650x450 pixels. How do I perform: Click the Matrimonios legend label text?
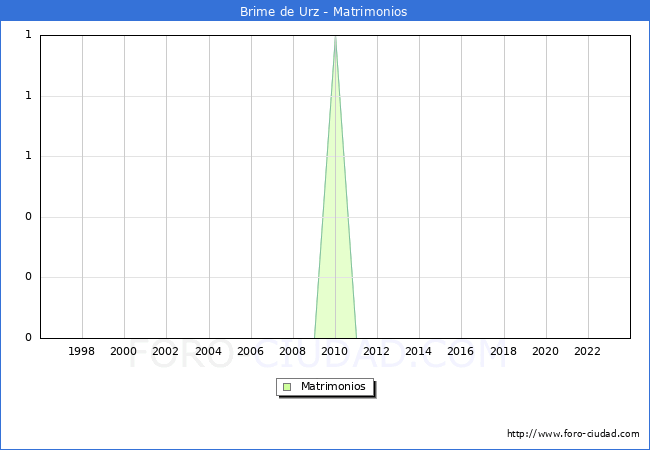[x=334, y=387]
